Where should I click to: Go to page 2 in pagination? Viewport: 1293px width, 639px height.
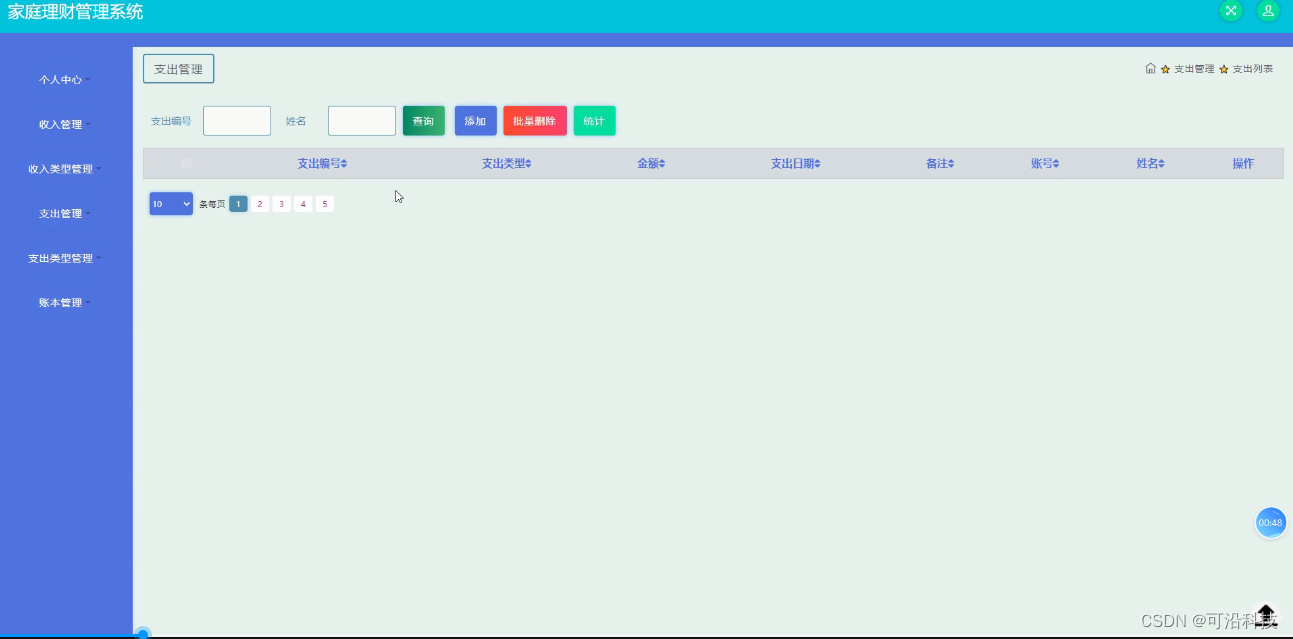[x=260, y=204]
